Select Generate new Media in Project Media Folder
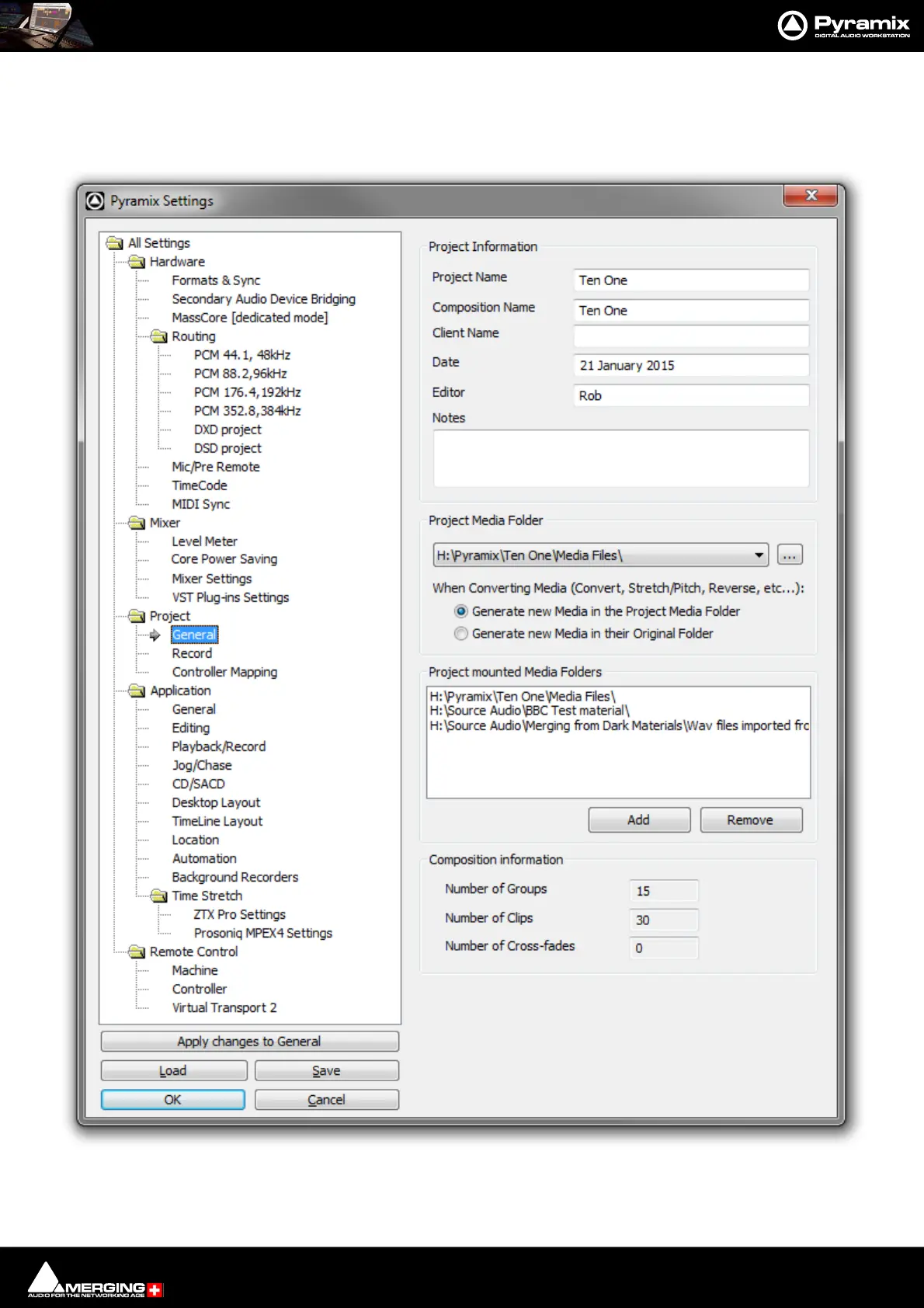This screenshot has width=924, height=1308. [x=461, y=611]
